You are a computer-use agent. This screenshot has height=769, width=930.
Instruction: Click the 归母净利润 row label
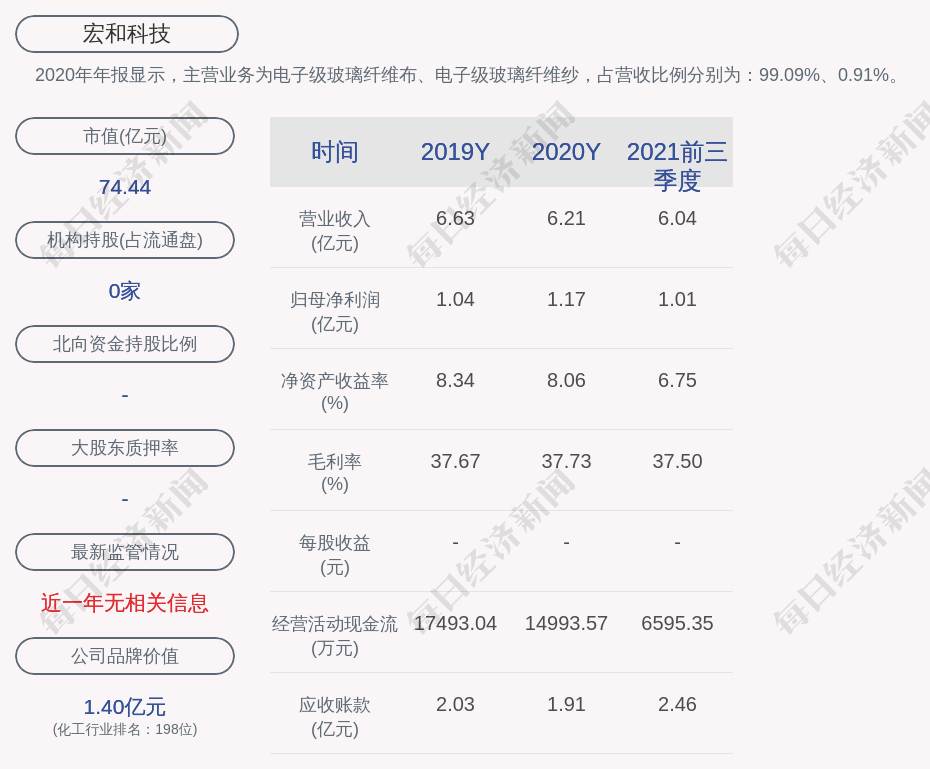(335, 311)
